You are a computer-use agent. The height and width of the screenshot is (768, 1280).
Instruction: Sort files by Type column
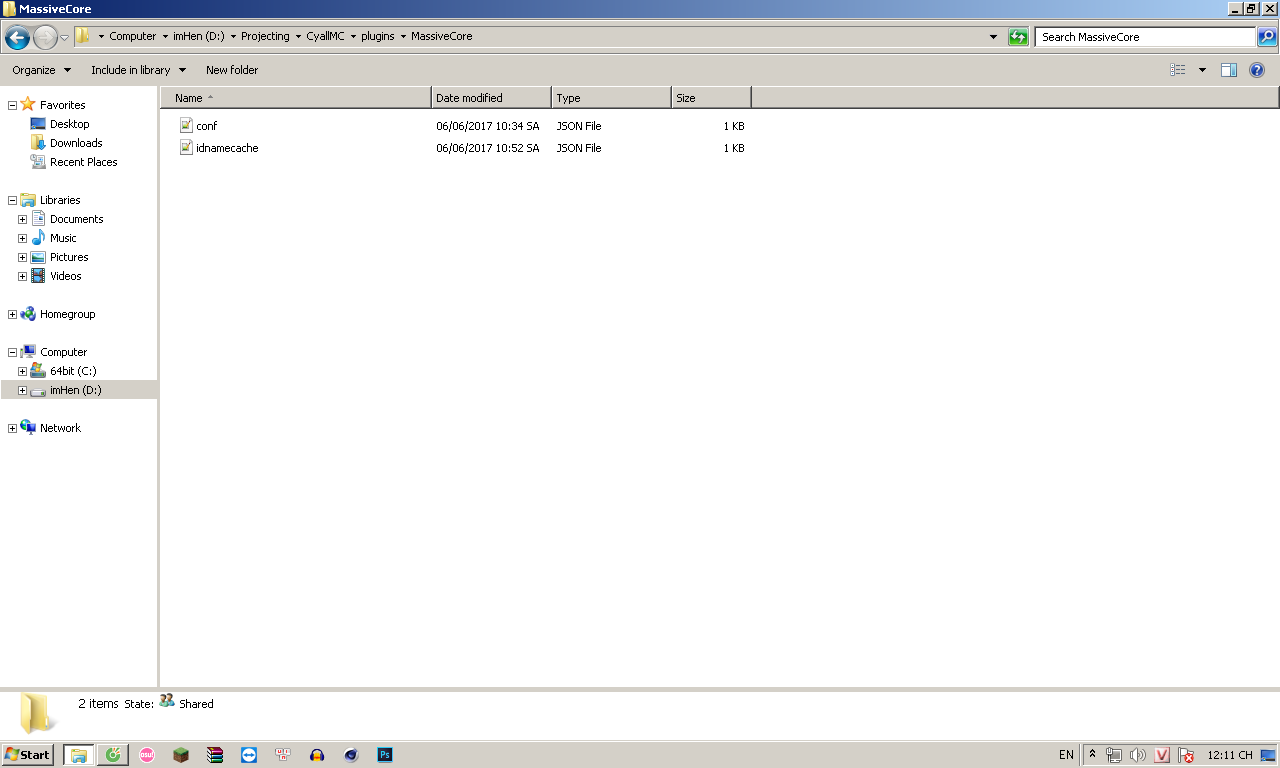(x=611, y=98)
